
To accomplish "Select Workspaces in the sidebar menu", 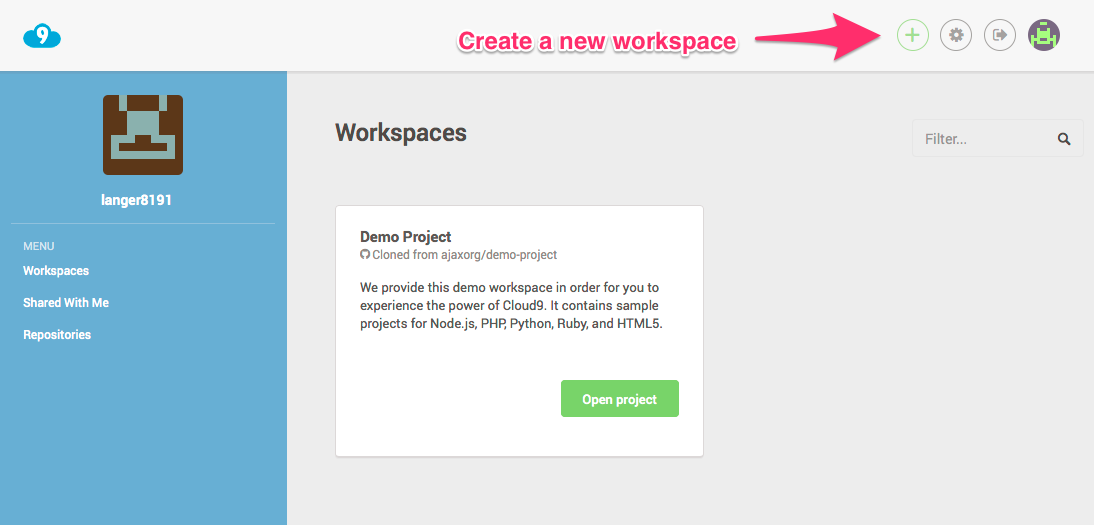I will (56, 271).
